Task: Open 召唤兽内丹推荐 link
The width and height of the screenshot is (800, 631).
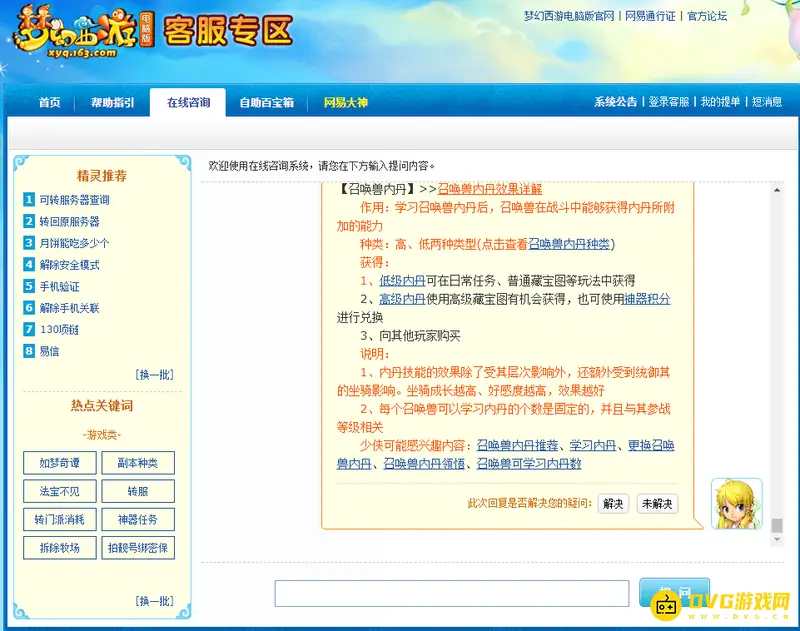Action: 517,445
